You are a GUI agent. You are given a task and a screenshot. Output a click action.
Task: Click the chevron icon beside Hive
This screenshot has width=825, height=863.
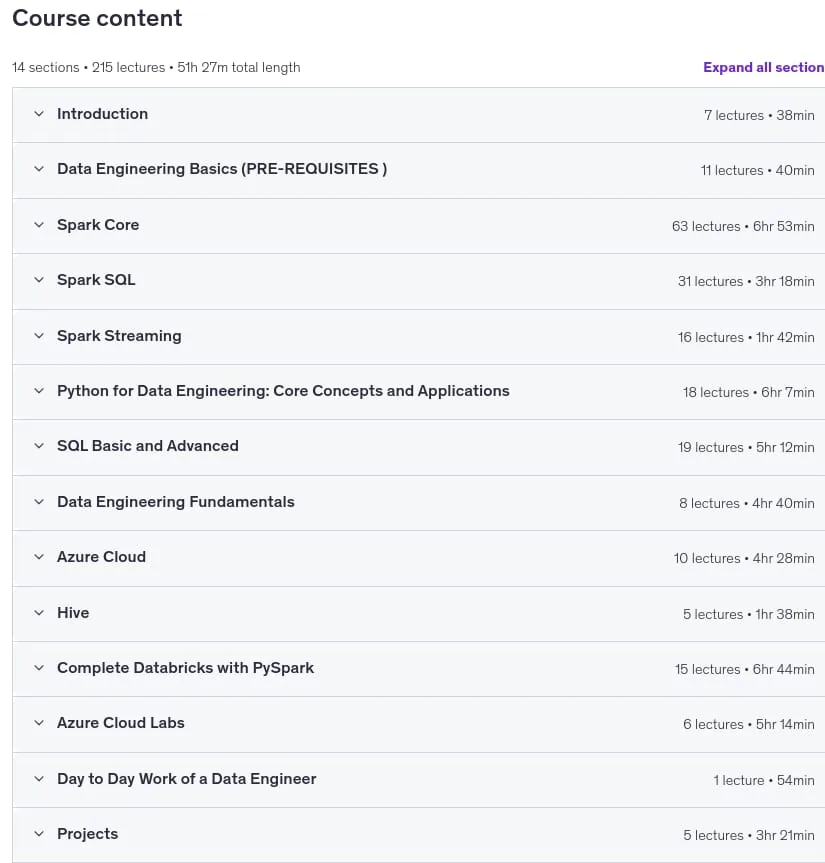(x=39, y=613)
